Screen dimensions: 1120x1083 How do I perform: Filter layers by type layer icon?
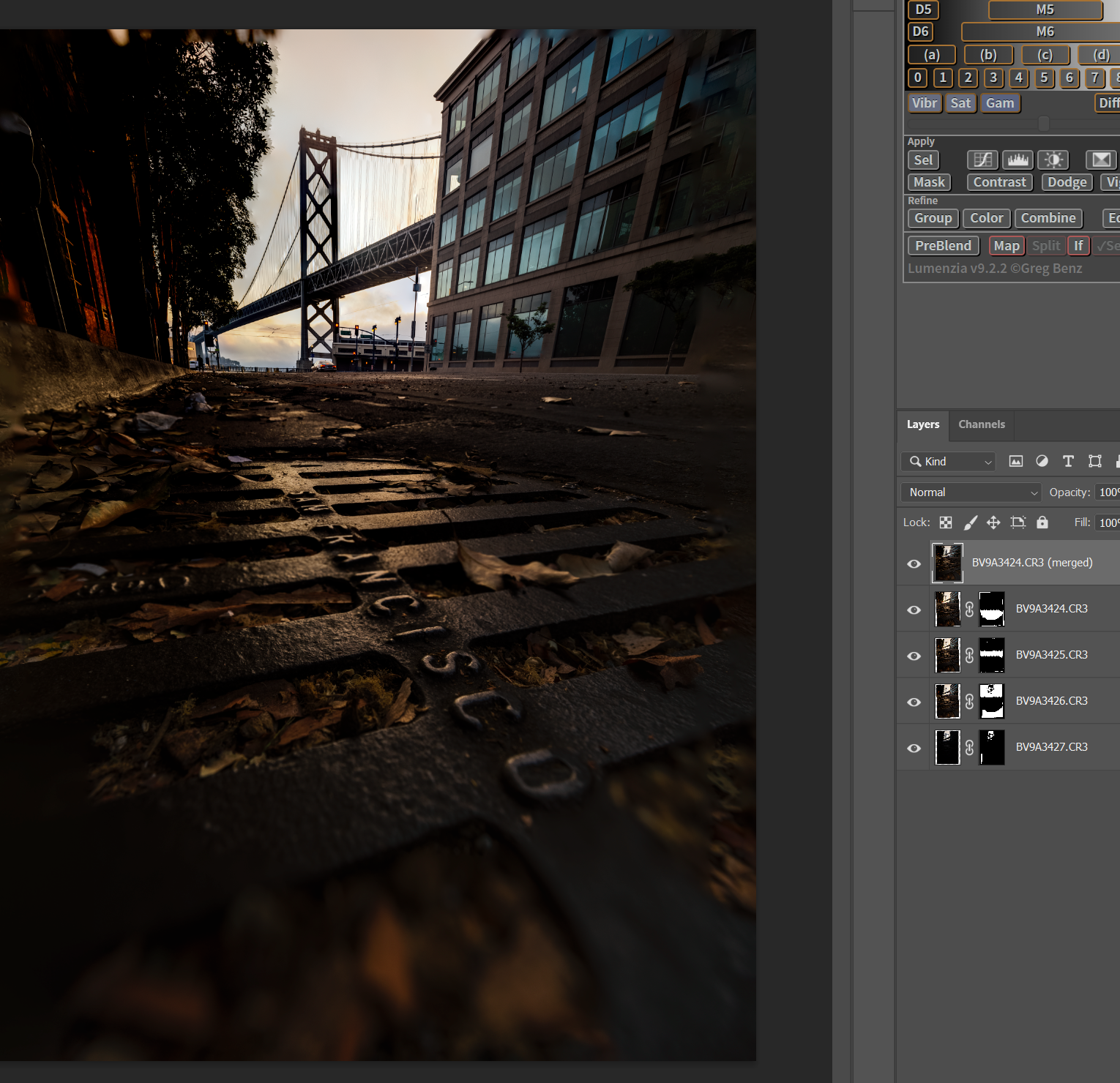(1068, 461)
